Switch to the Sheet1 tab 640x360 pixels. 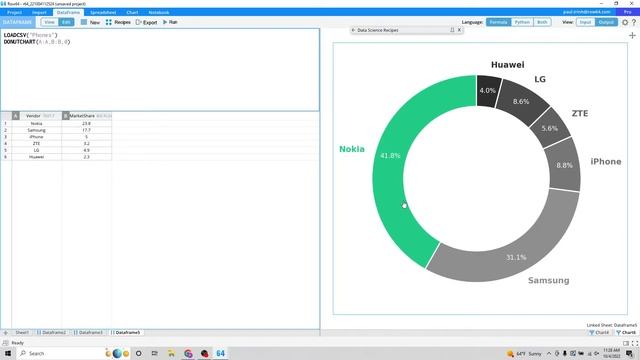tap(22, 333)
